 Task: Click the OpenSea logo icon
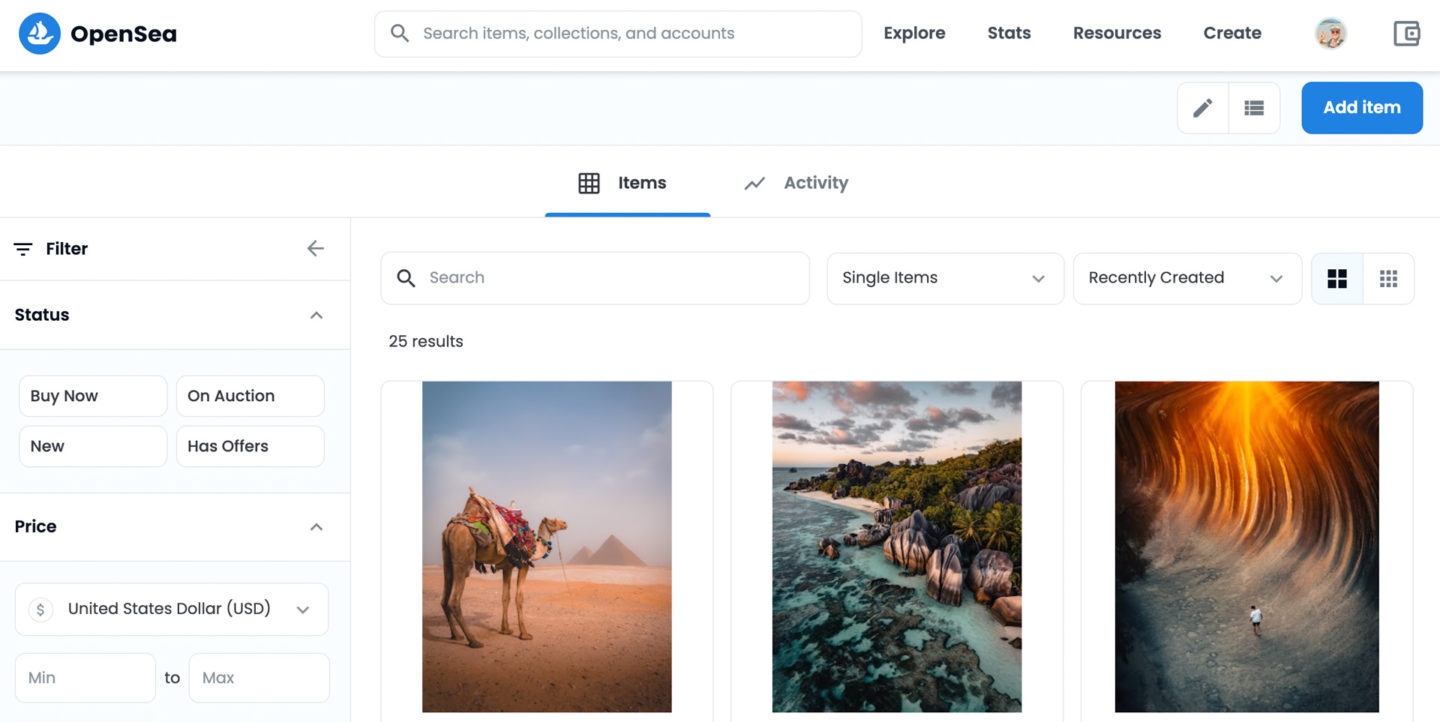[x=40, y=34]
